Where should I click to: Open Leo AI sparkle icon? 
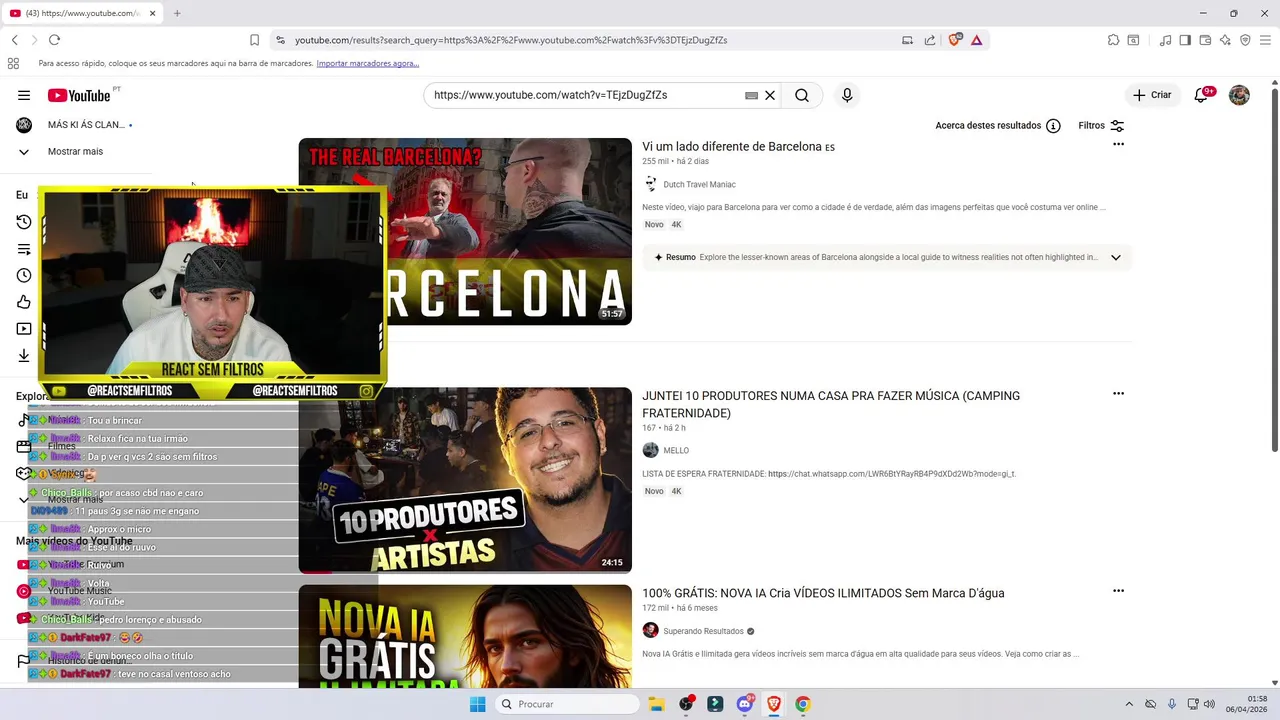point(1225,40)
